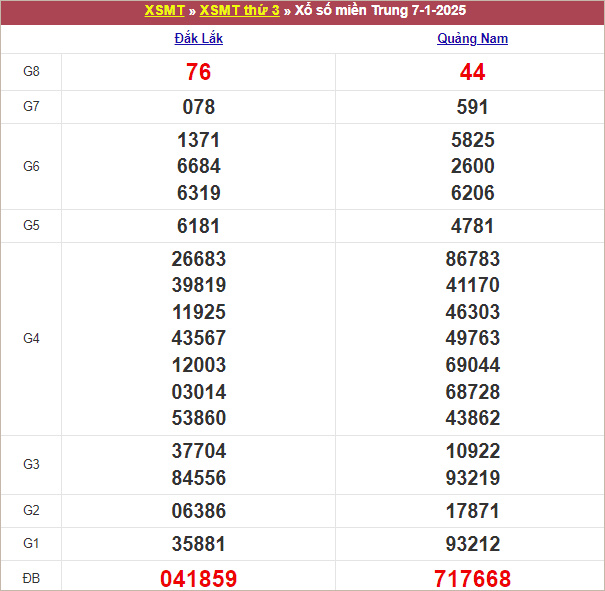Click G5 number 6181
605x591 pixels.
198,226
